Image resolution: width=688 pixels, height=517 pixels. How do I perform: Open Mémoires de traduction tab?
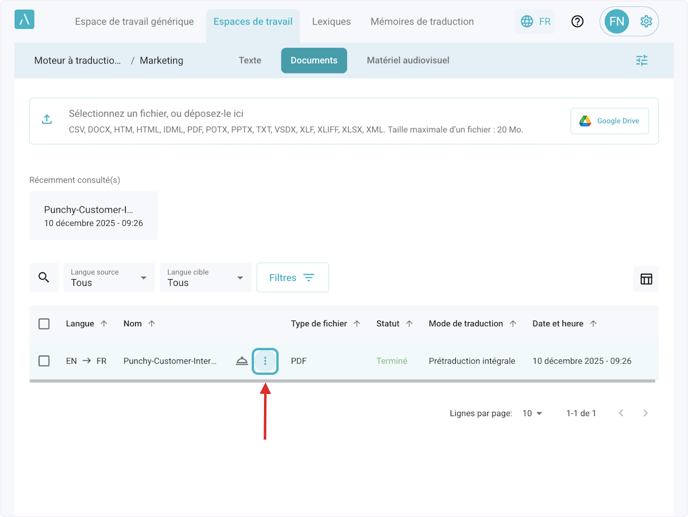click(x=422, y=22)
